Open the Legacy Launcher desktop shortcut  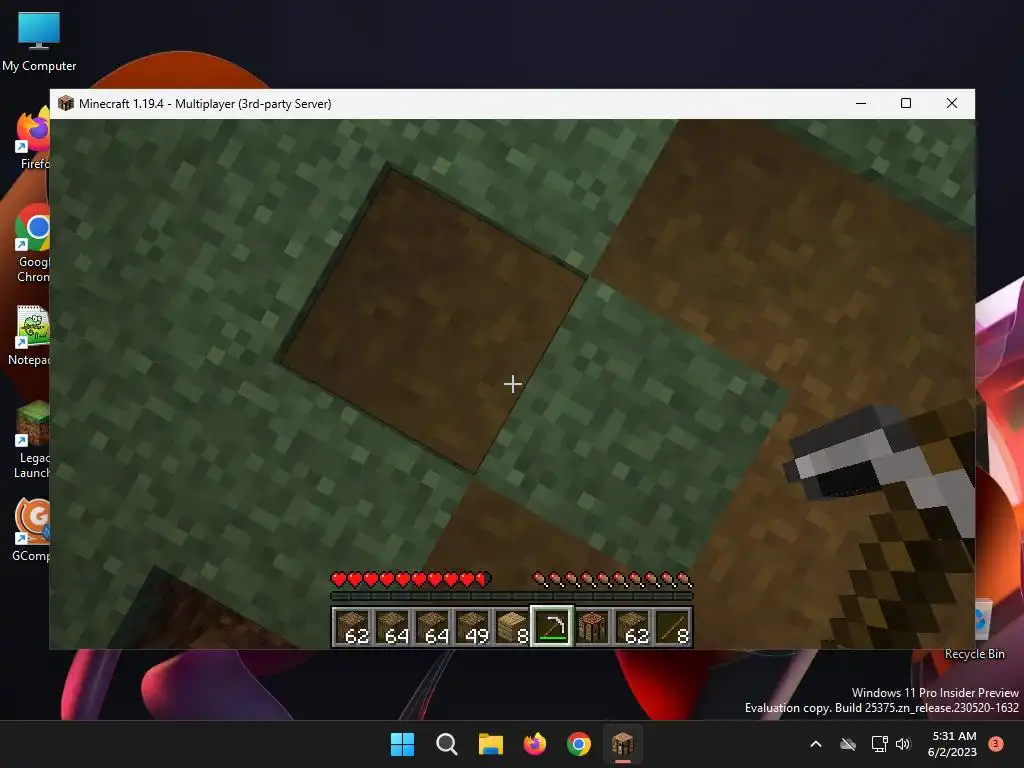coord(33,440)
